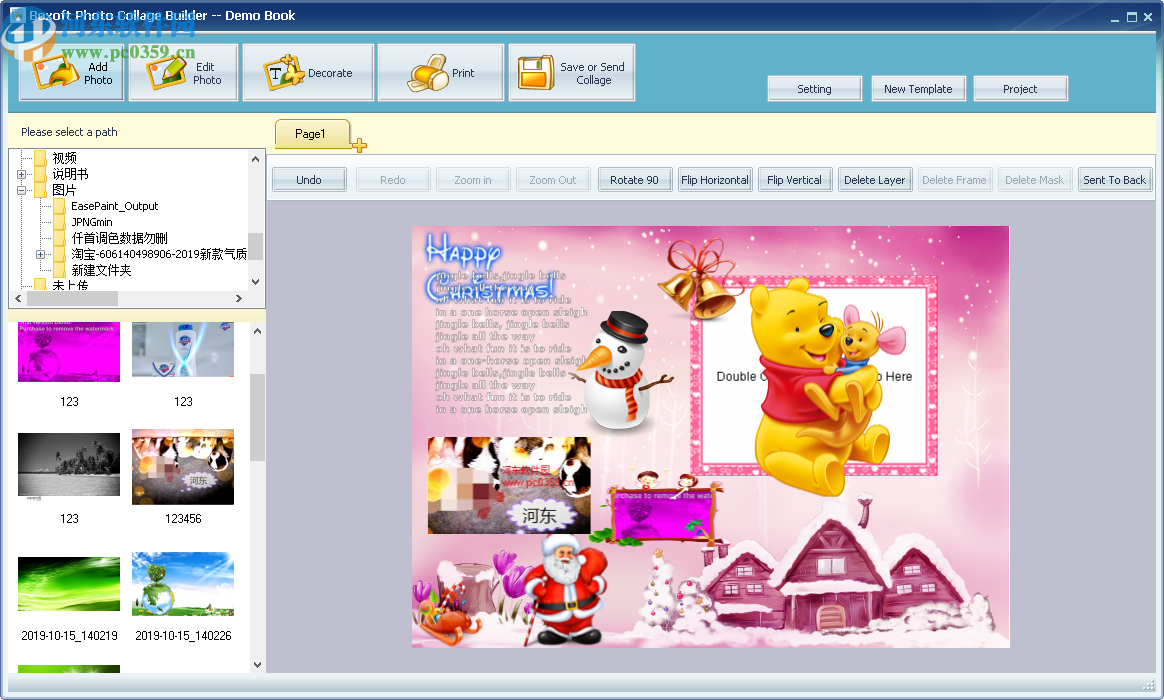This screenshot has height=700, width=1164.
Task: Open the Add Photo tool
Action: (x=70, y=71)
